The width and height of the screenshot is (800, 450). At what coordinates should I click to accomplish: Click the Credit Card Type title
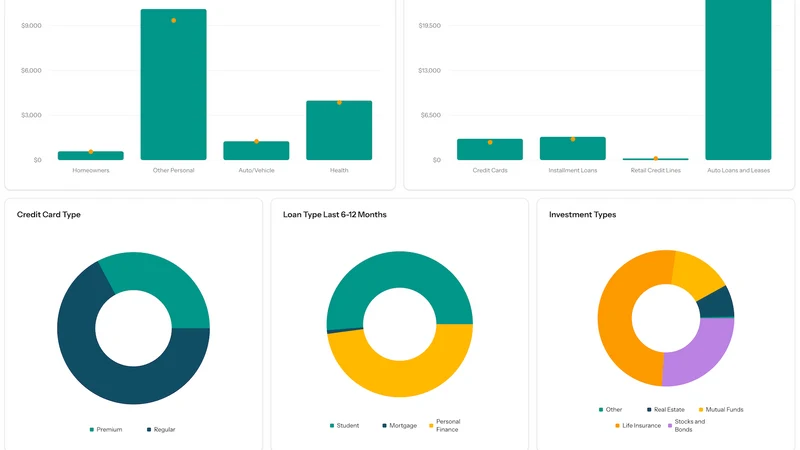pos(48,215)
